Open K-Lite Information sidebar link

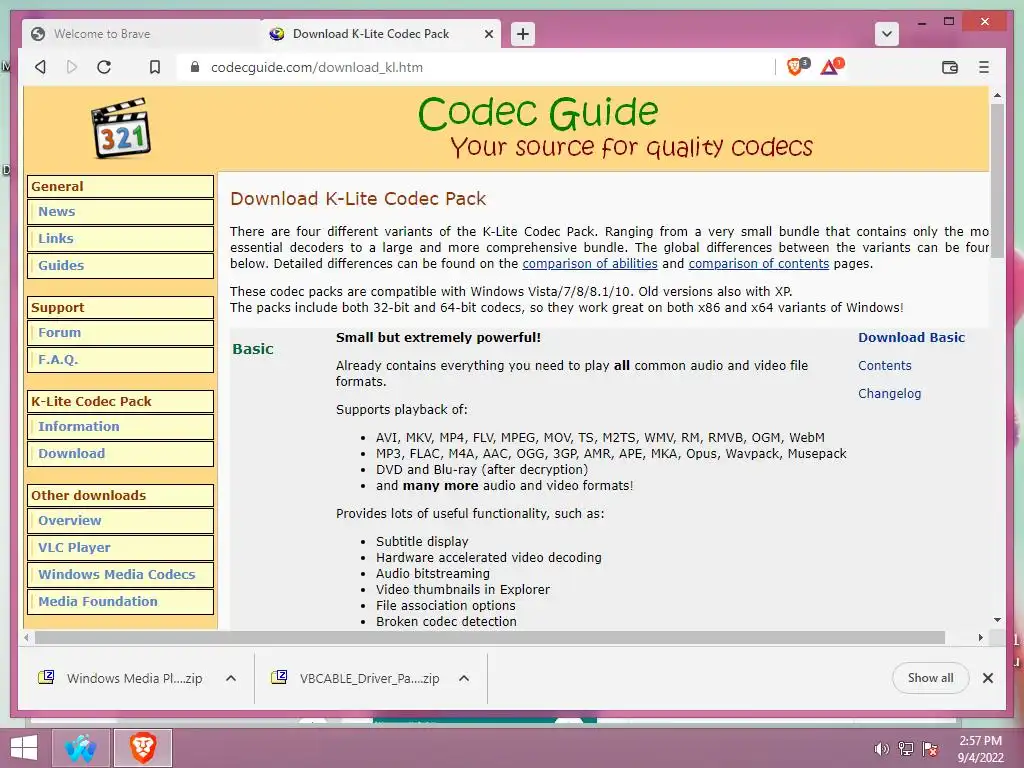[120, 426]
